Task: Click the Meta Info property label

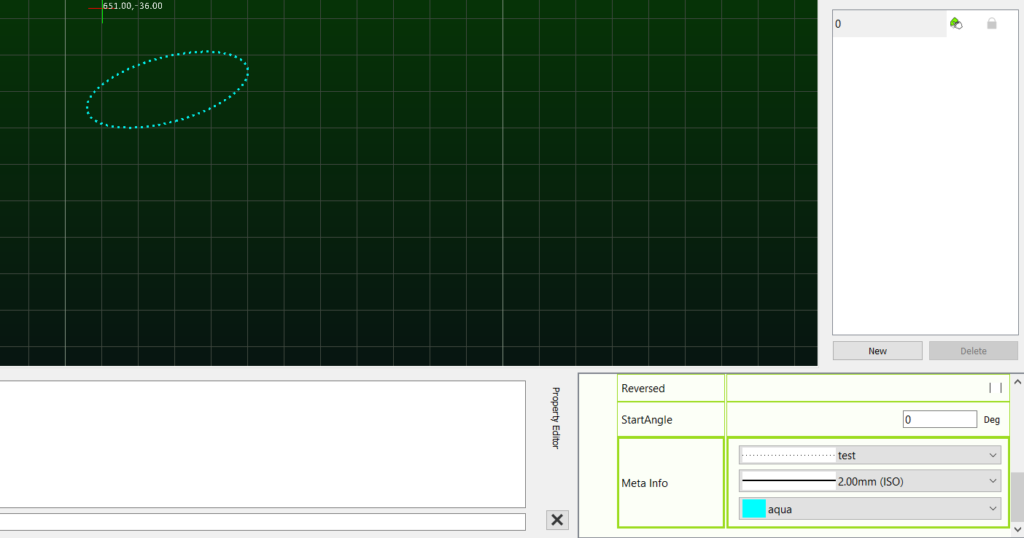Action: click(x=645, y=483)
